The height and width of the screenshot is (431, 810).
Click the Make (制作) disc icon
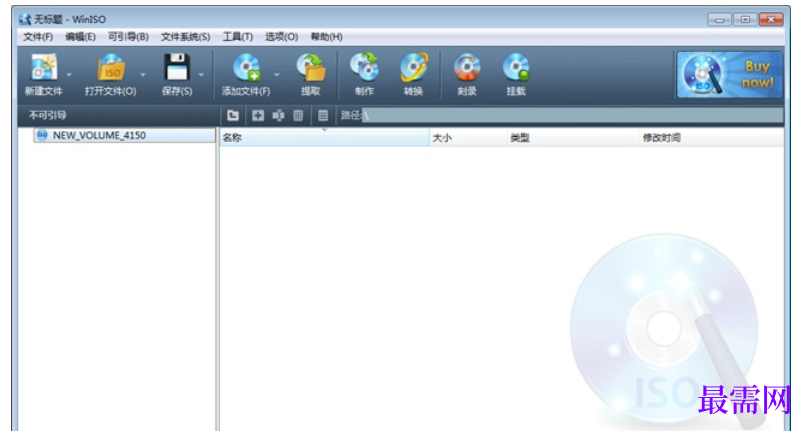click(364, 67)
